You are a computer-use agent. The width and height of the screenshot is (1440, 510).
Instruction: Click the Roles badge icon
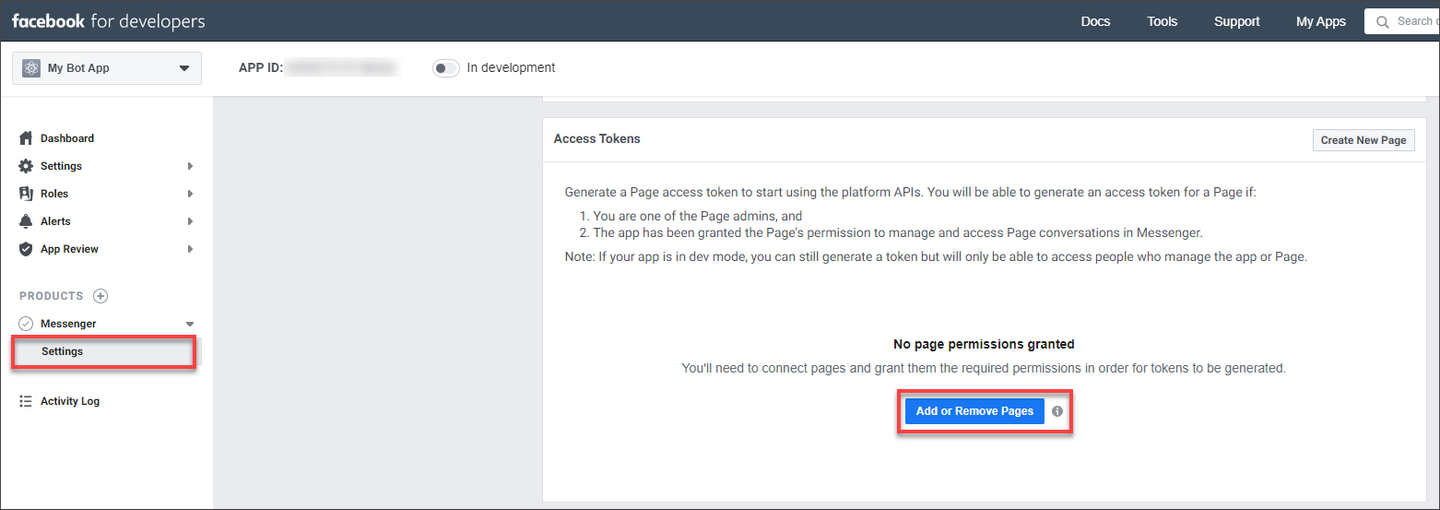click(26, 194)
